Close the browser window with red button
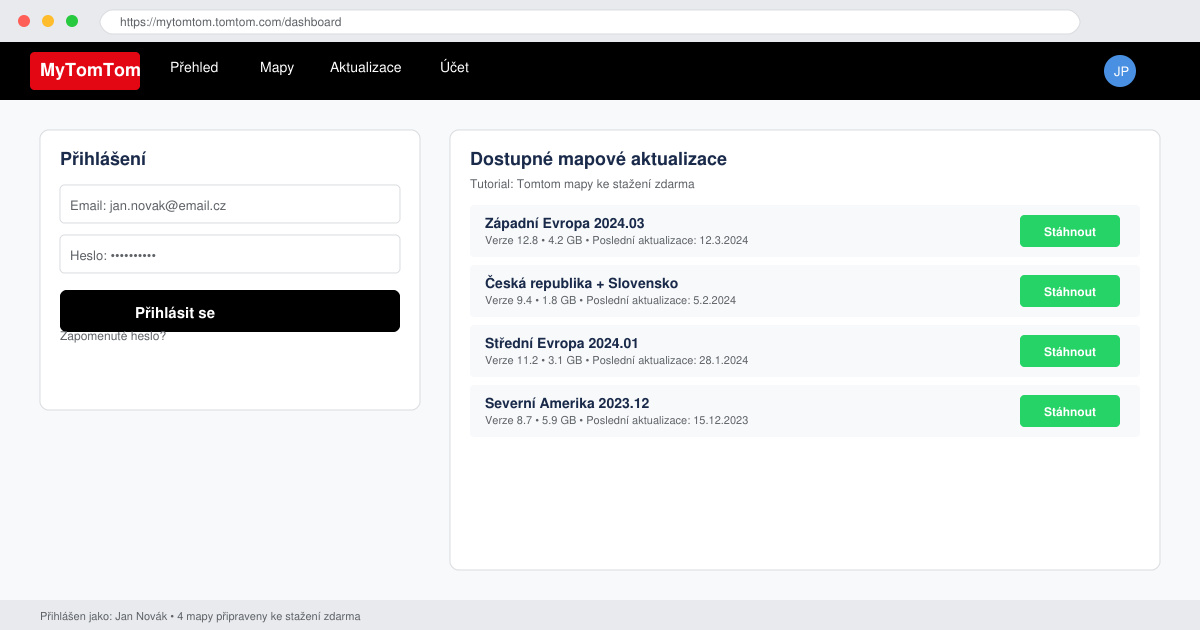Image resolution: width=1200 pixels, height=630 pixels. [x=24, y=21]
